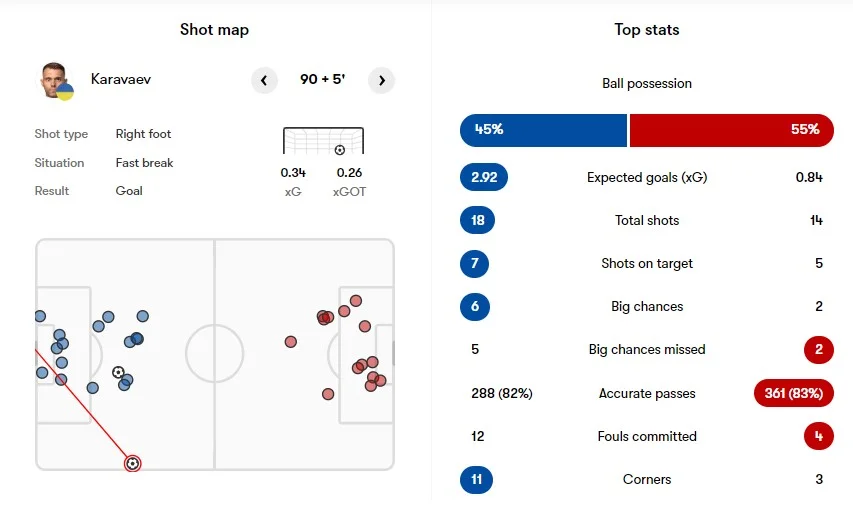This screenshot has height=505, width=853.
Task: Click the blue 7 shots on target badge
Action: click(x=477, y=263)
